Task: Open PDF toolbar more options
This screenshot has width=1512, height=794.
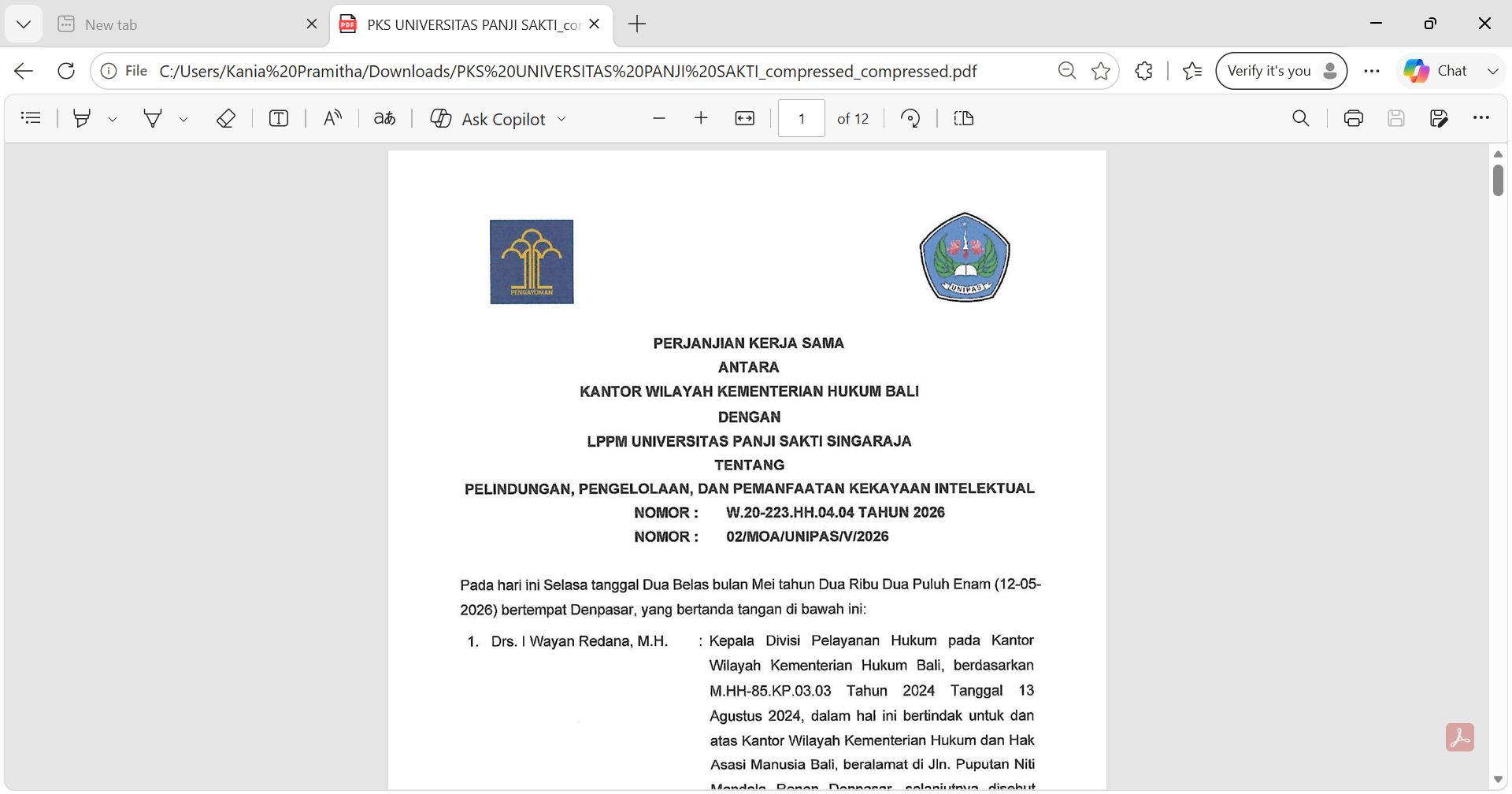Action: point(1481,118)
